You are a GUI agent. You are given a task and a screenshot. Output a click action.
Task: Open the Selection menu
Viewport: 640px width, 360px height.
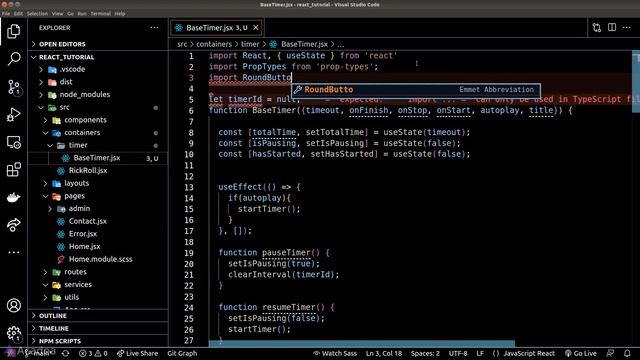[x=37, y=13]
